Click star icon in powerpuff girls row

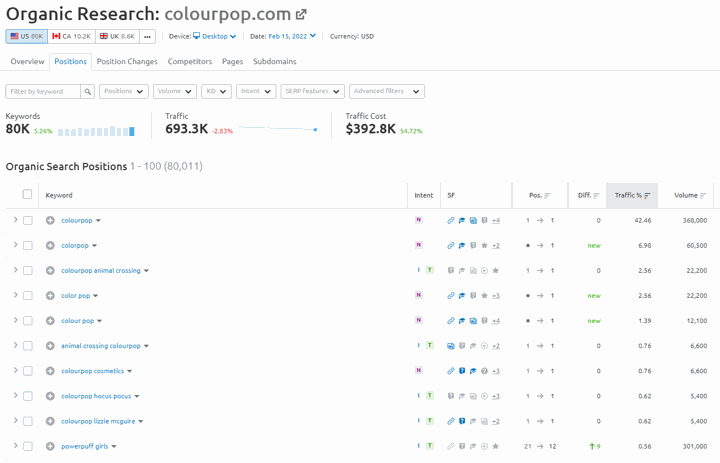tap(495, 446)
